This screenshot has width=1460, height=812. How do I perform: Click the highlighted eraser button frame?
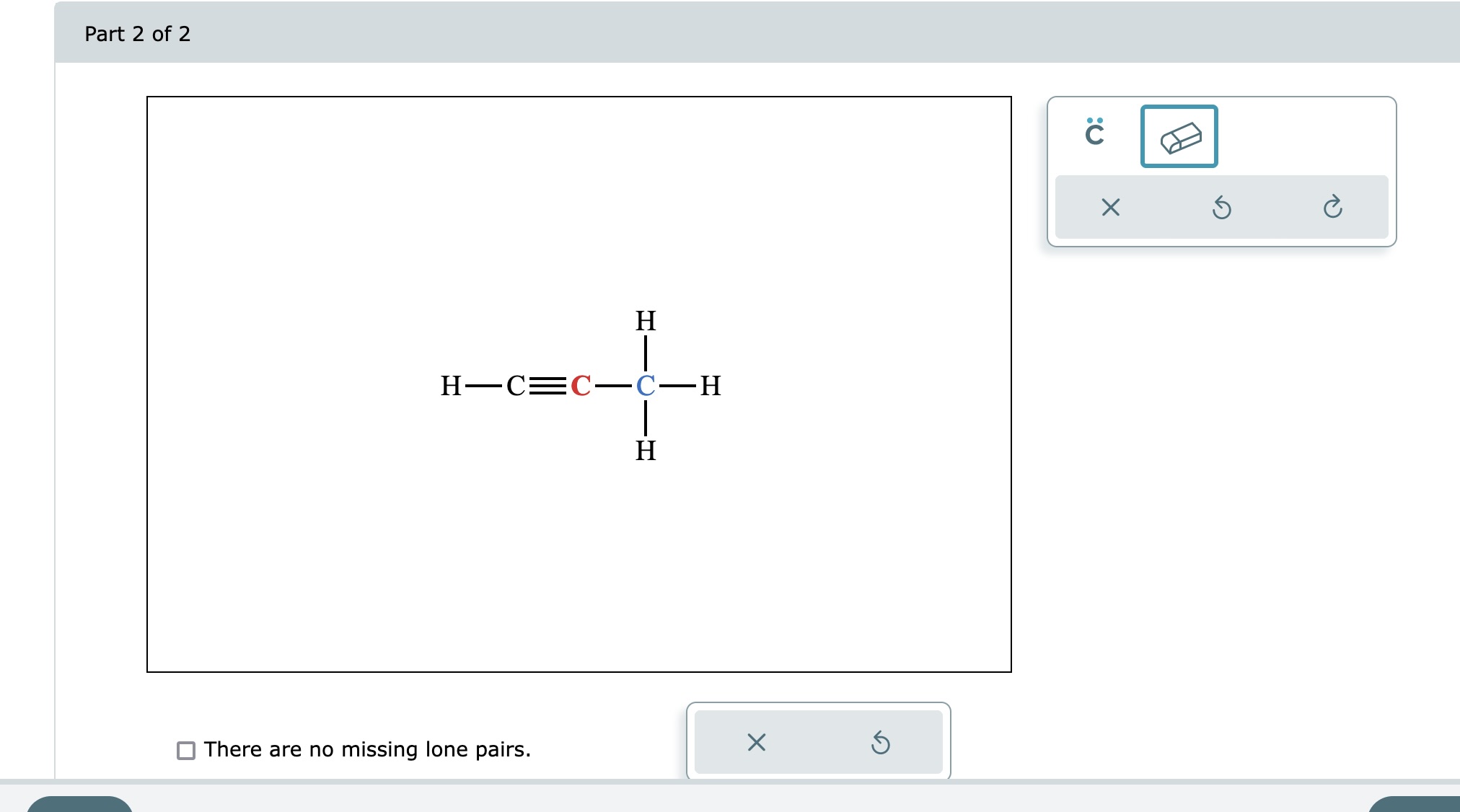pyautogui.click(x=1179, y=136)
